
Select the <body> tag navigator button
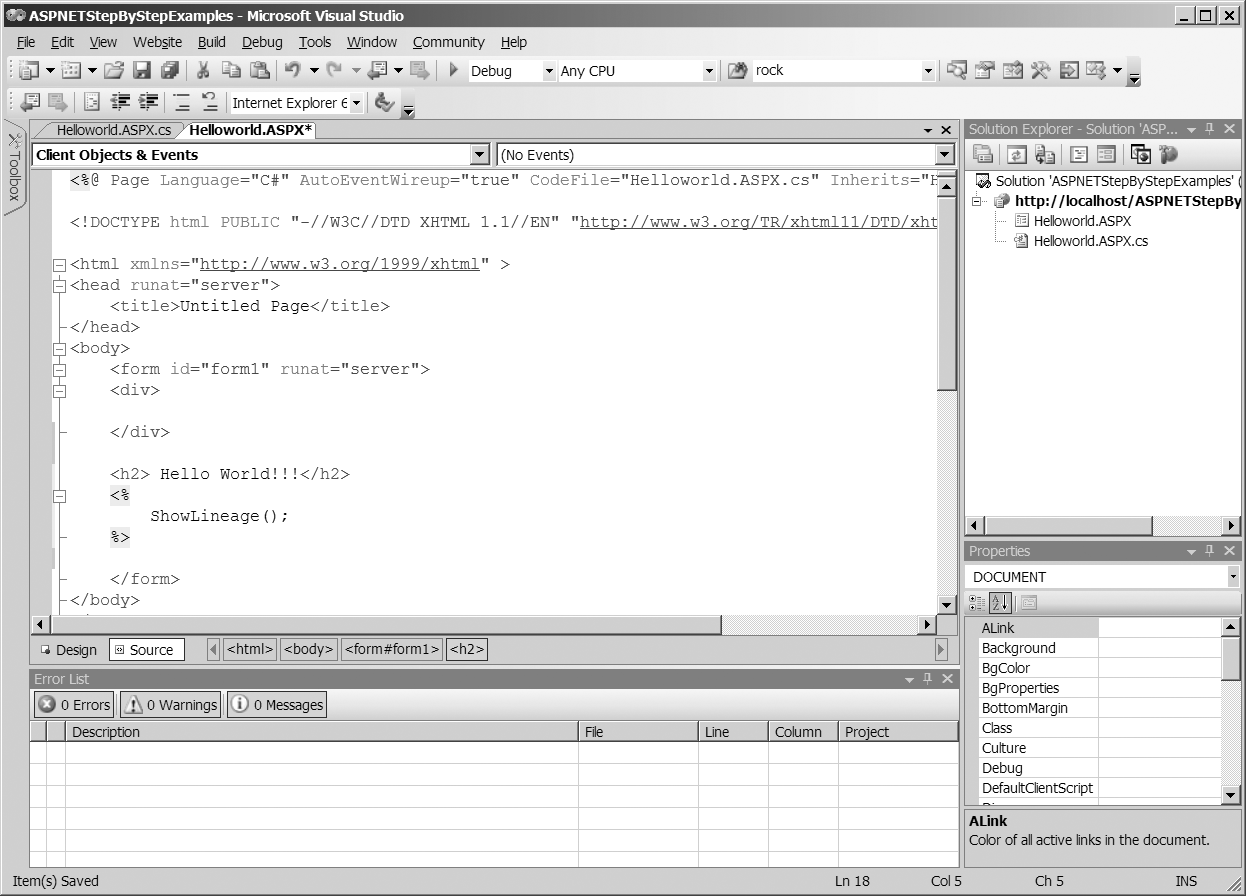coord(308,650)
